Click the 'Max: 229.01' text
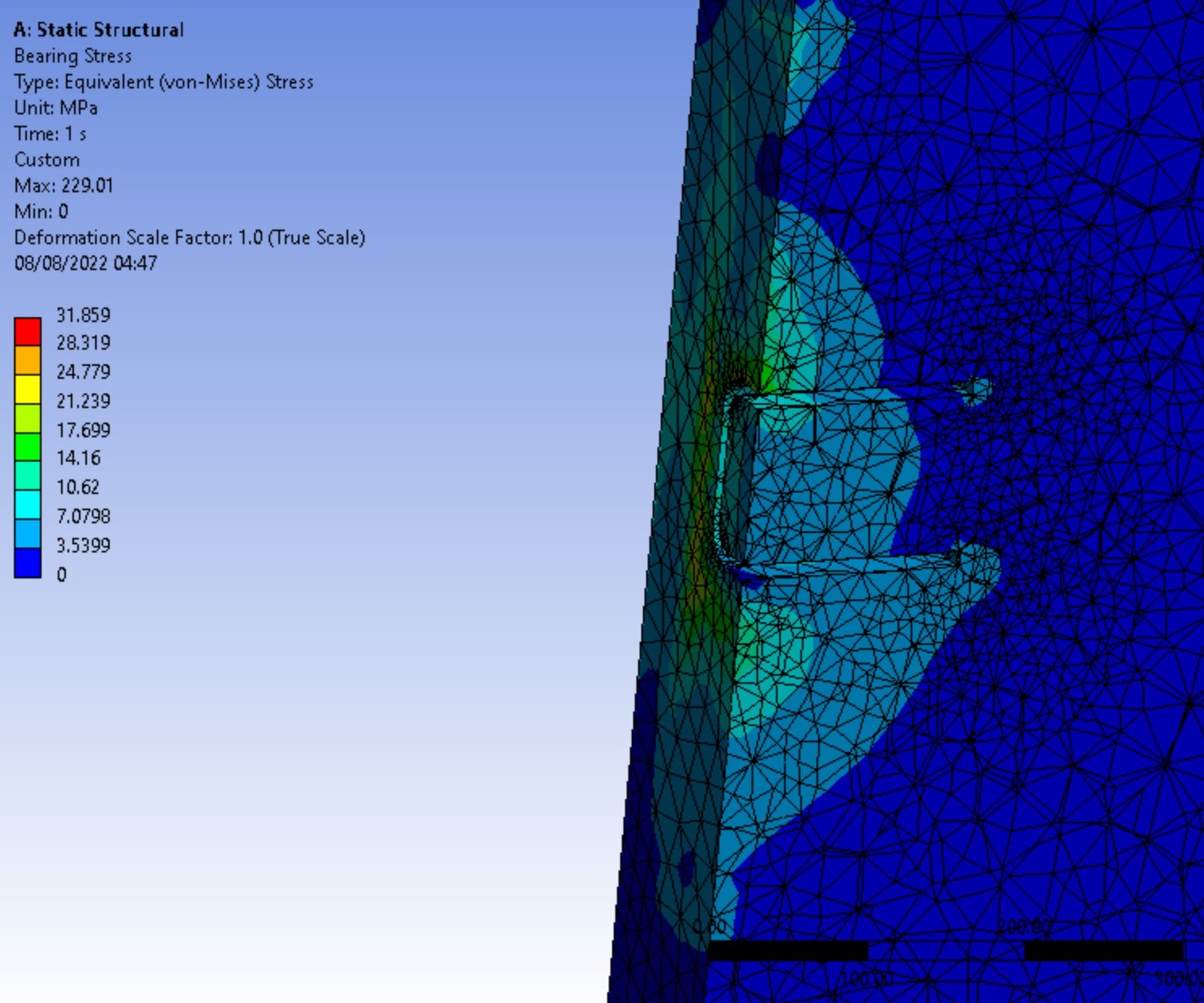 pyautogui.click(x=63, y=186)
